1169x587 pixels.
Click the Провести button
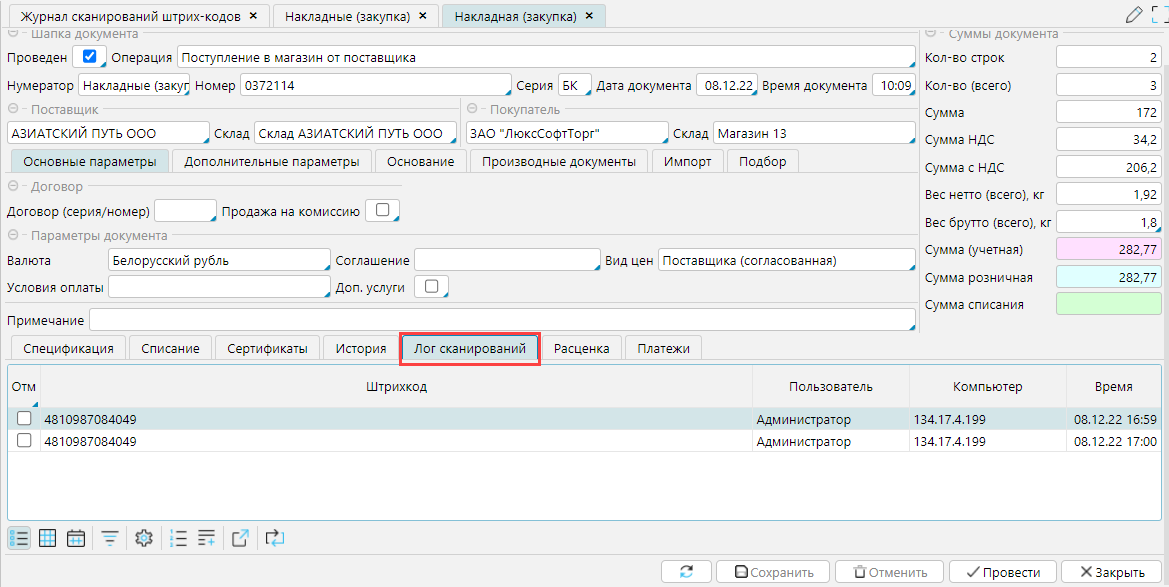(x=1001, y=572)
